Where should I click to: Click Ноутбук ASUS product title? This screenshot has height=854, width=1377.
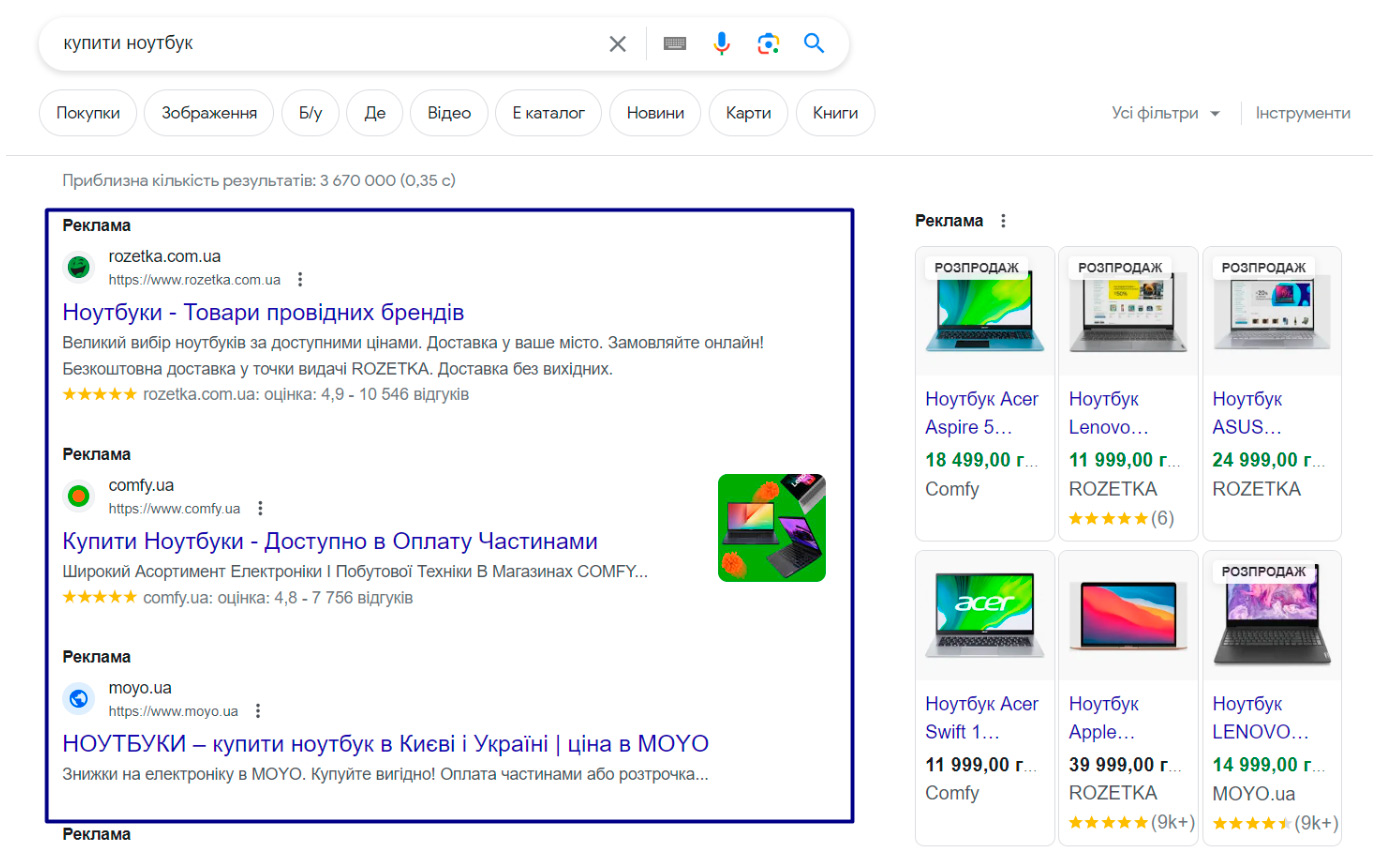click(x=1247, y=413)
